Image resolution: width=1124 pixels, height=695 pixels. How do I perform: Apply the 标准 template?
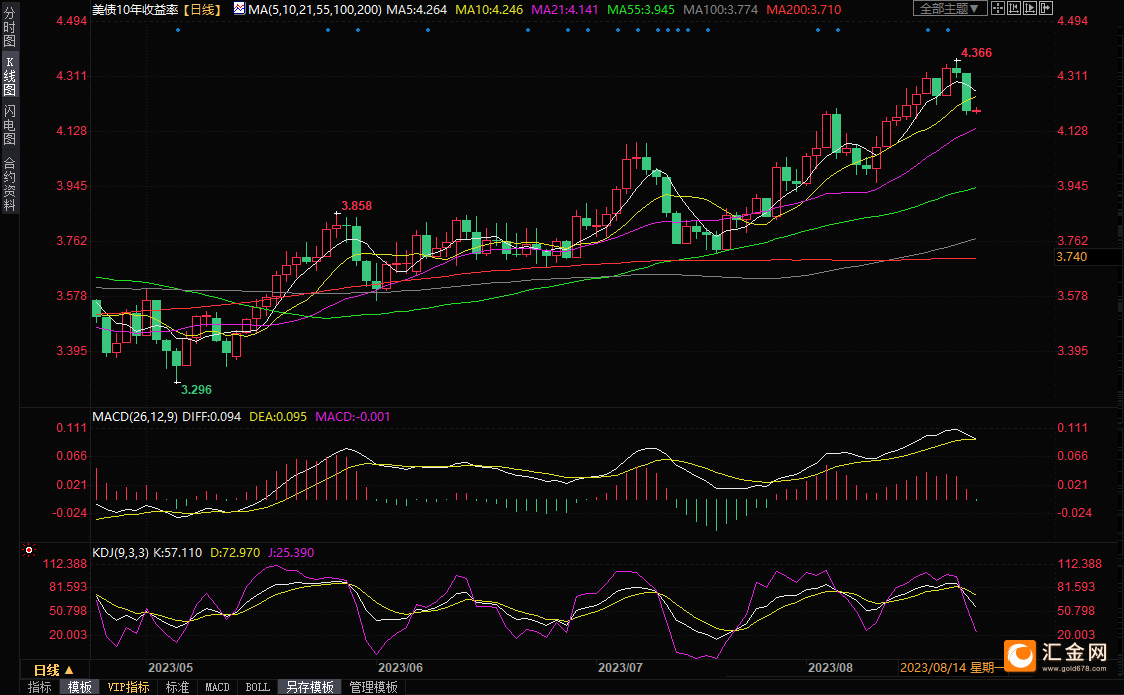click(177, 687)
